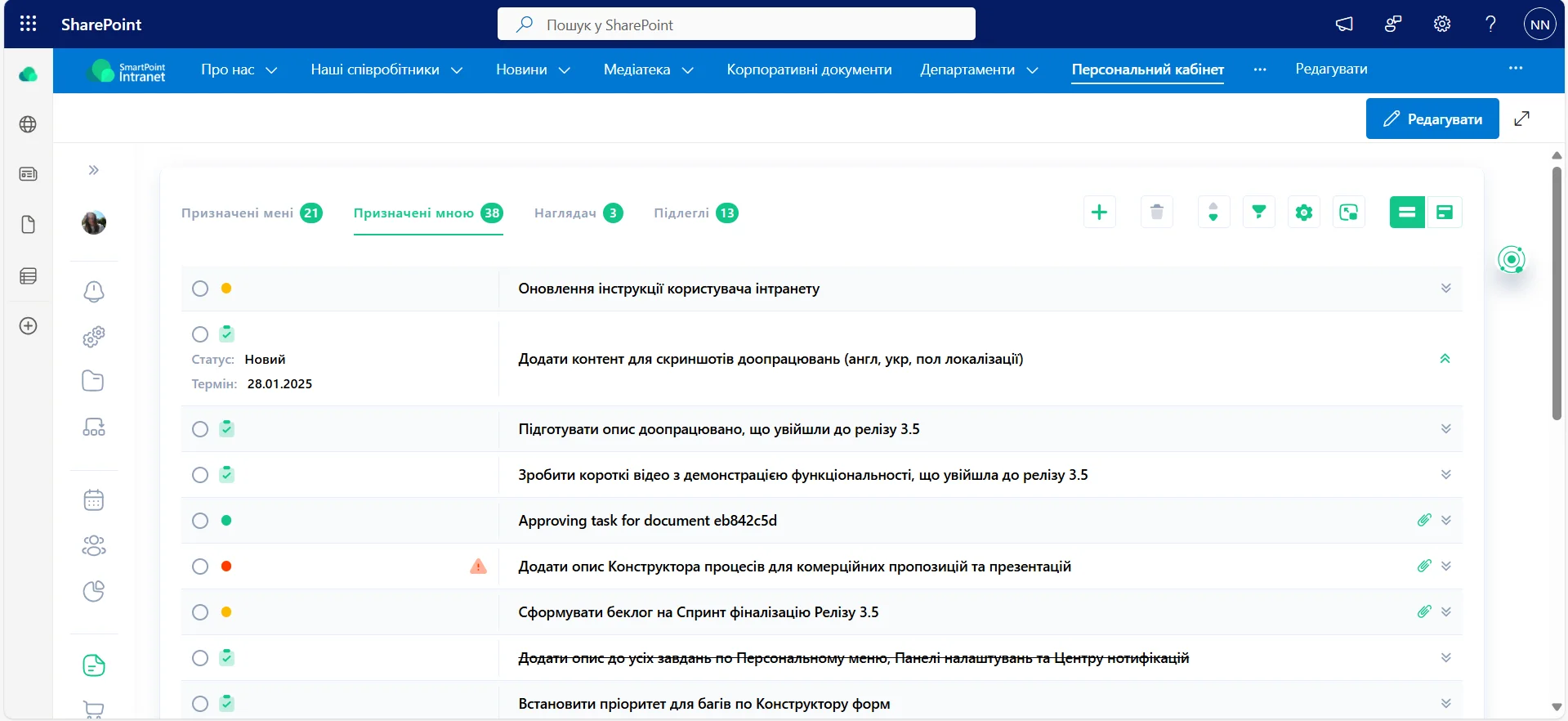Screen dimensions: 1568x721
Task: Expand the sidebar with double chevron
Action: [x=94, y=170]
